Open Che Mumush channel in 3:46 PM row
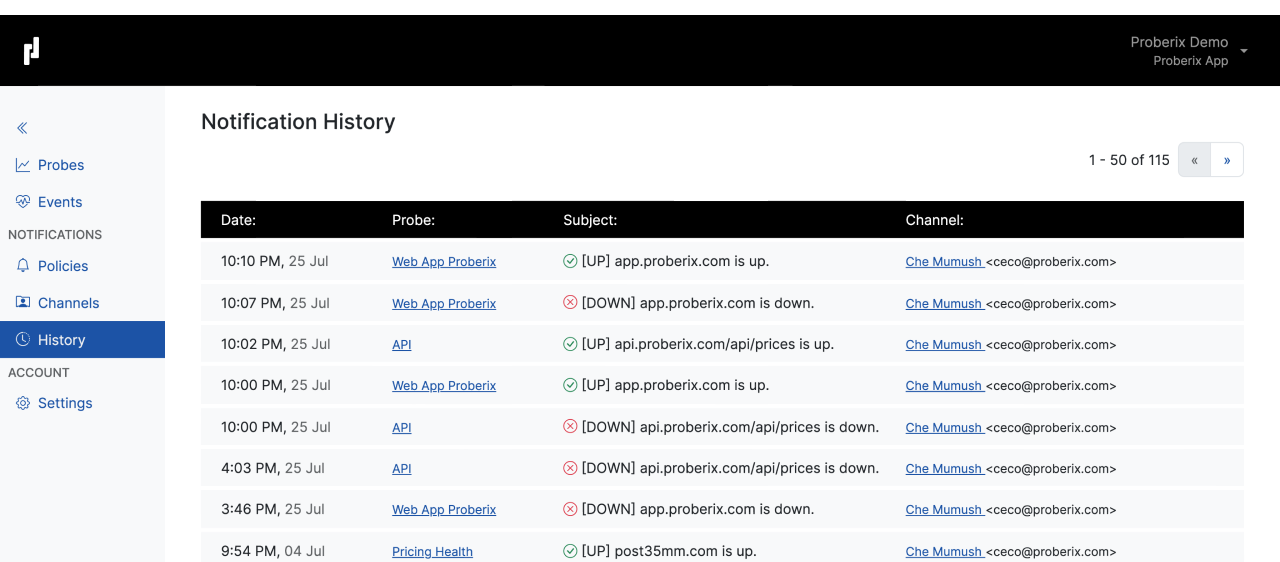Screen dimensions: 1280x562 point(944,510)
